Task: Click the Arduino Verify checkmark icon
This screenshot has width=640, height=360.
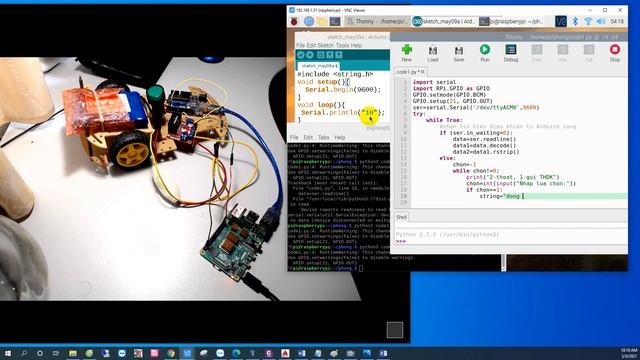Action: 301,55
